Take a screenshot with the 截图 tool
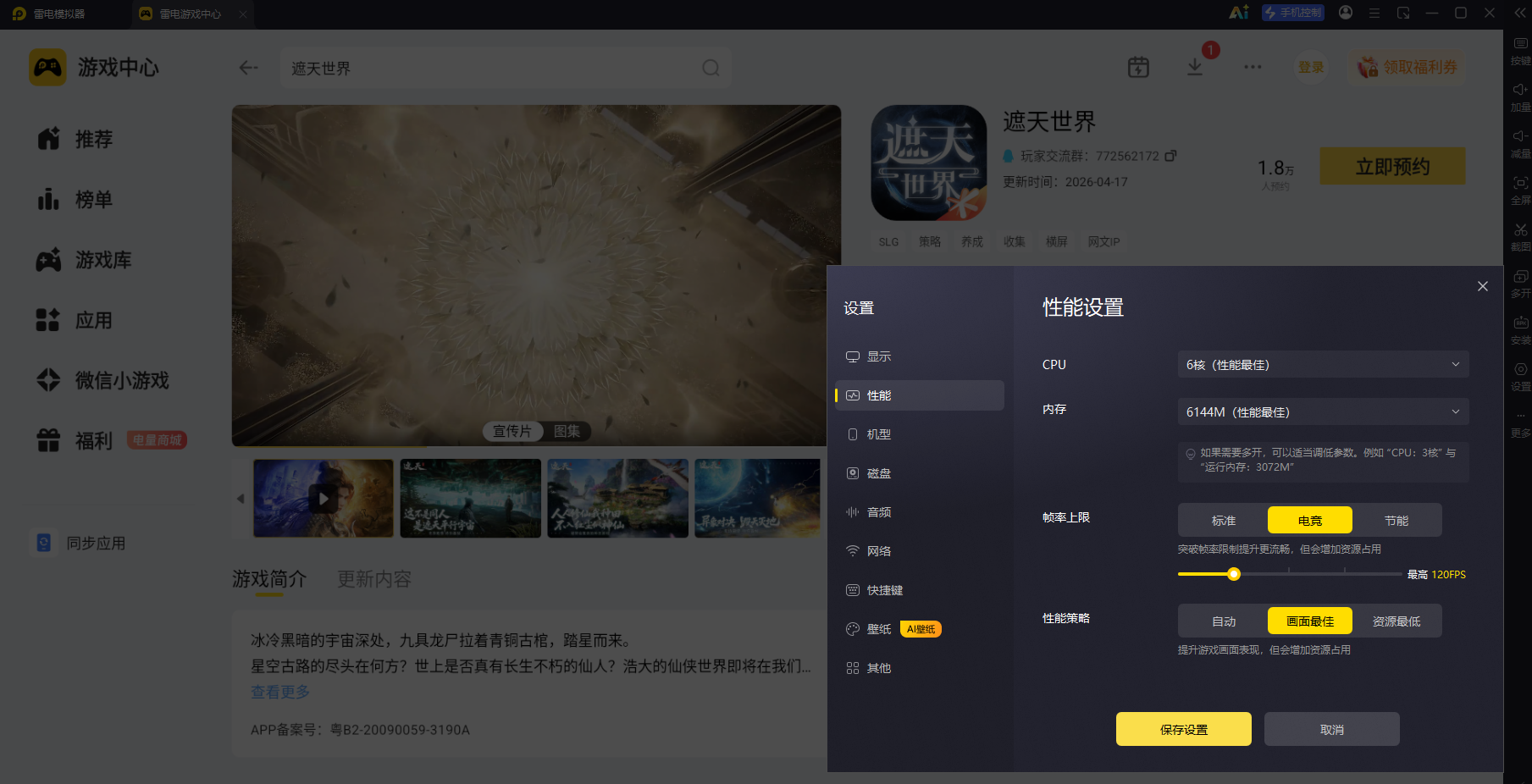Image resolution: width=1532 pixels, height=784 pixels. (1521, 237)
